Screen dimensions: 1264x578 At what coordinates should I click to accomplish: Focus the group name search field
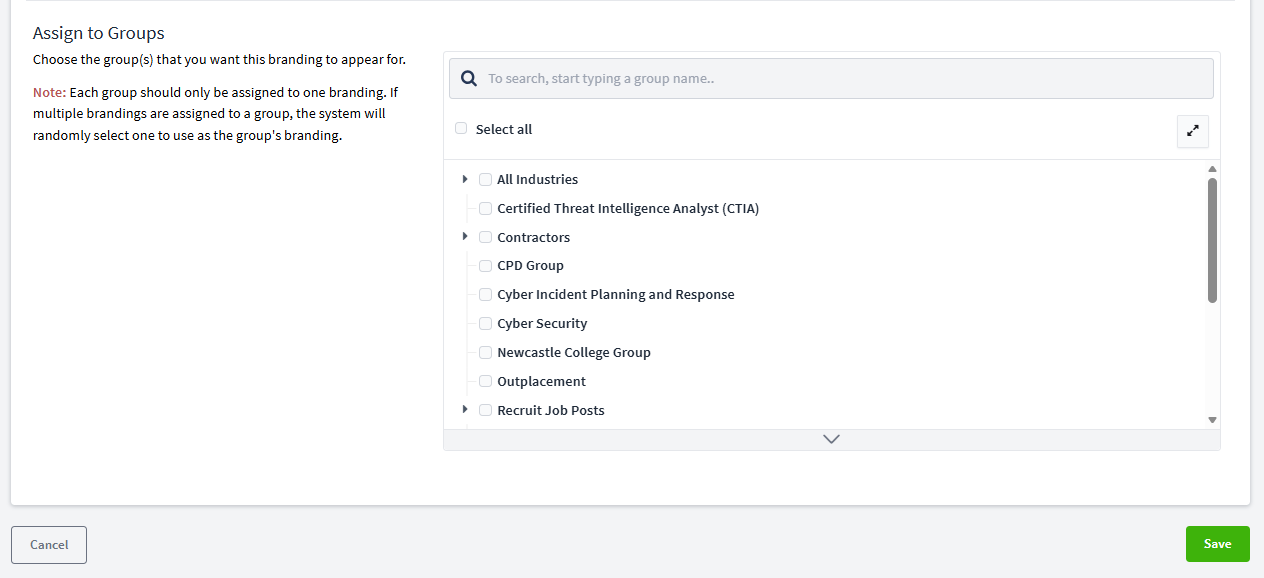click(831, 78)
